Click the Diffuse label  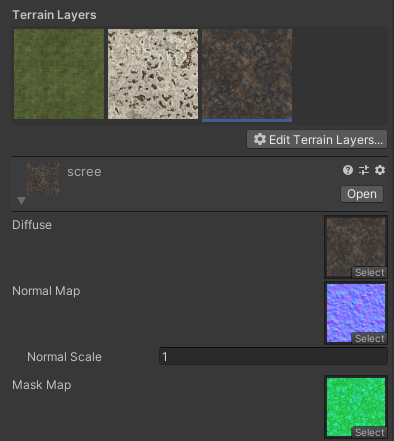click(x=32, y=225)
